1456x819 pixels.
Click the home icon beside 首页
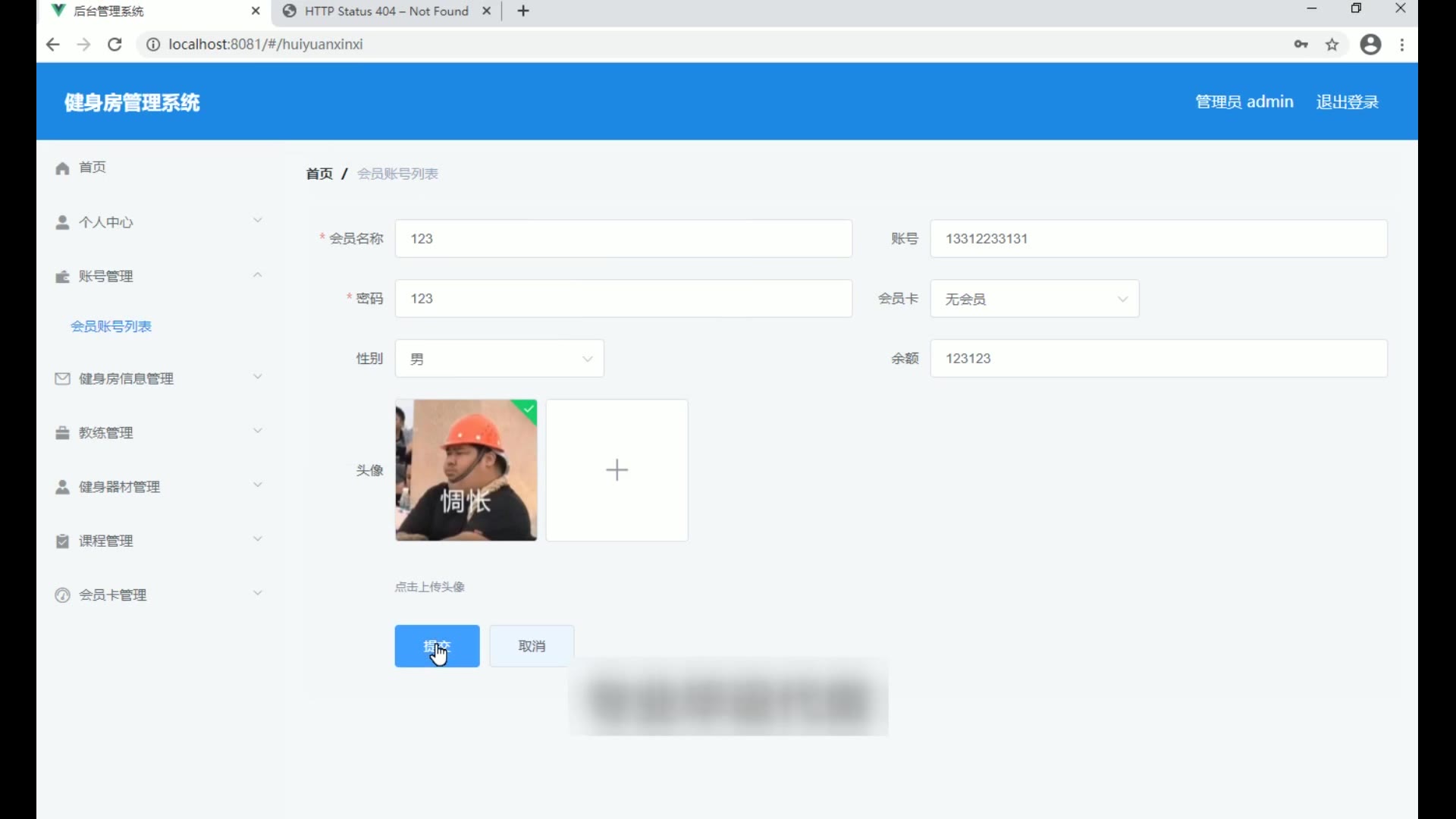tap(62, 168)
